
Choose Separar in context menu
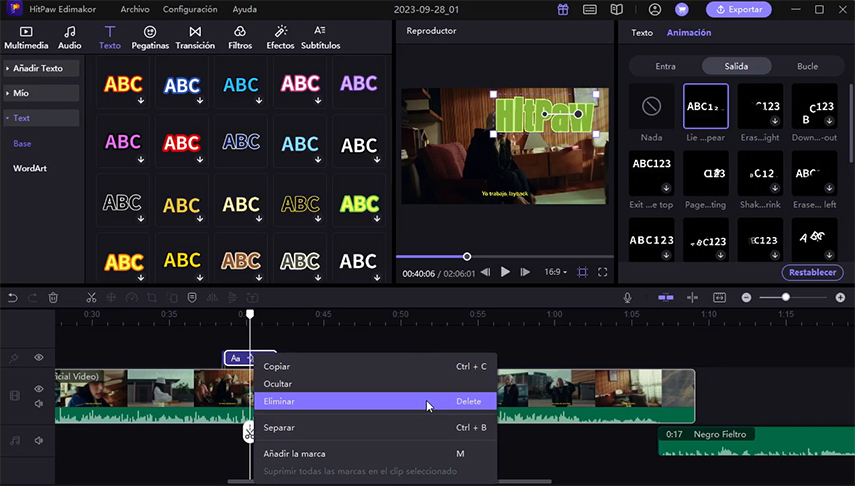pos(375,428)
